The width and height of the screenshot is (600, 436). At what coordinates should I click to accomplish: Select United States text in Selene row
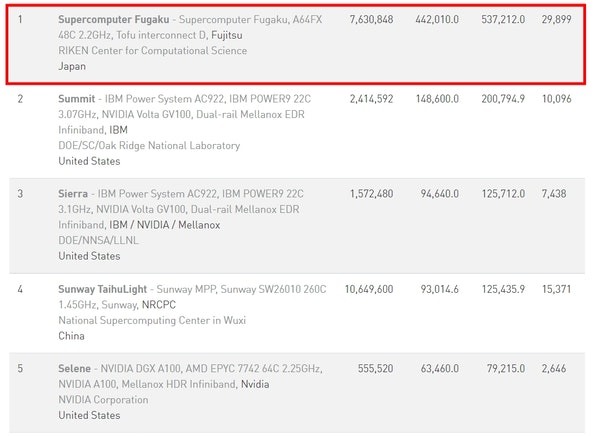point(89,415)
